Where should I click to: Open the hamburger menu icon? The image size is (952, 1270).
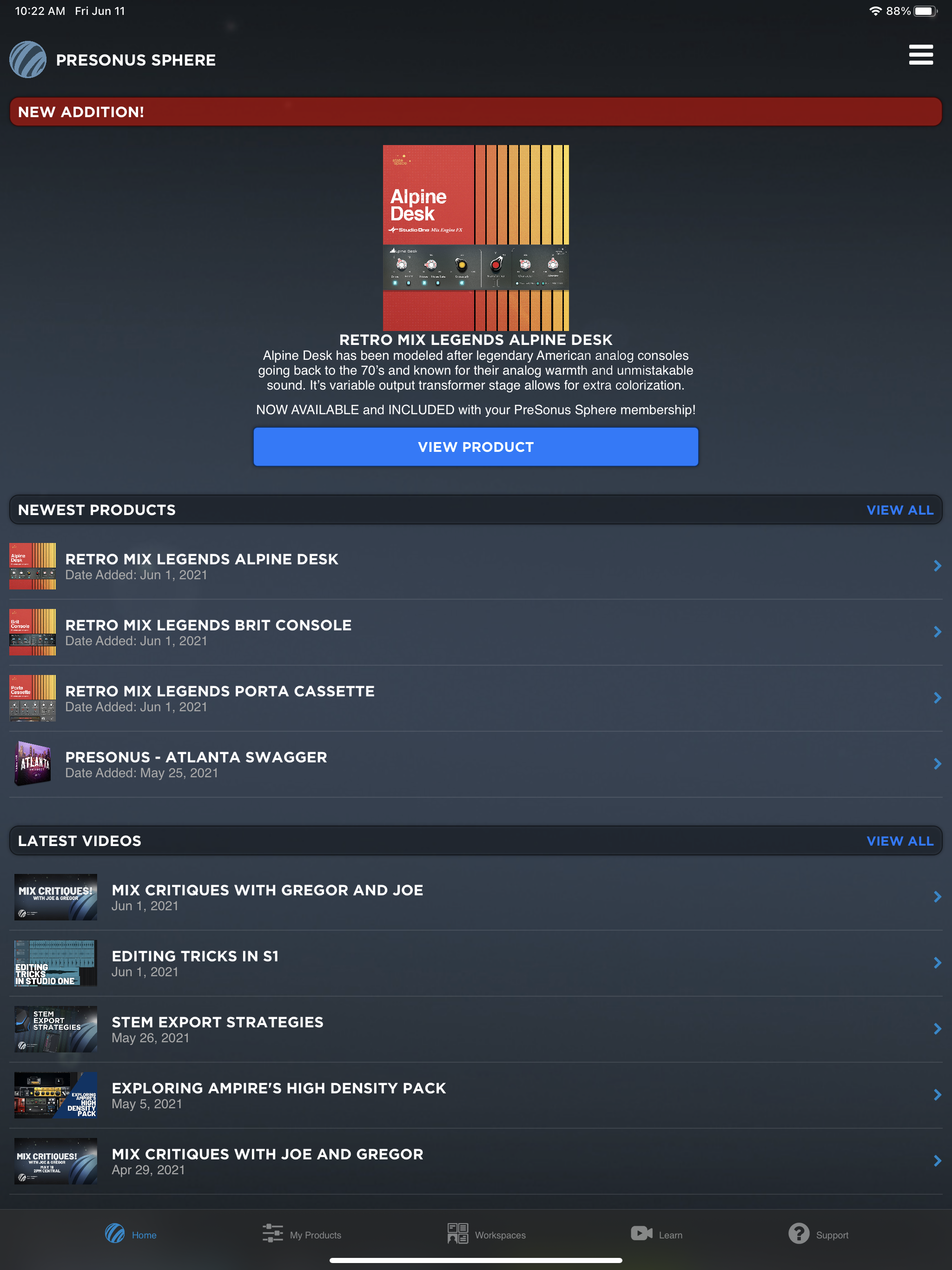pos(920,55)
